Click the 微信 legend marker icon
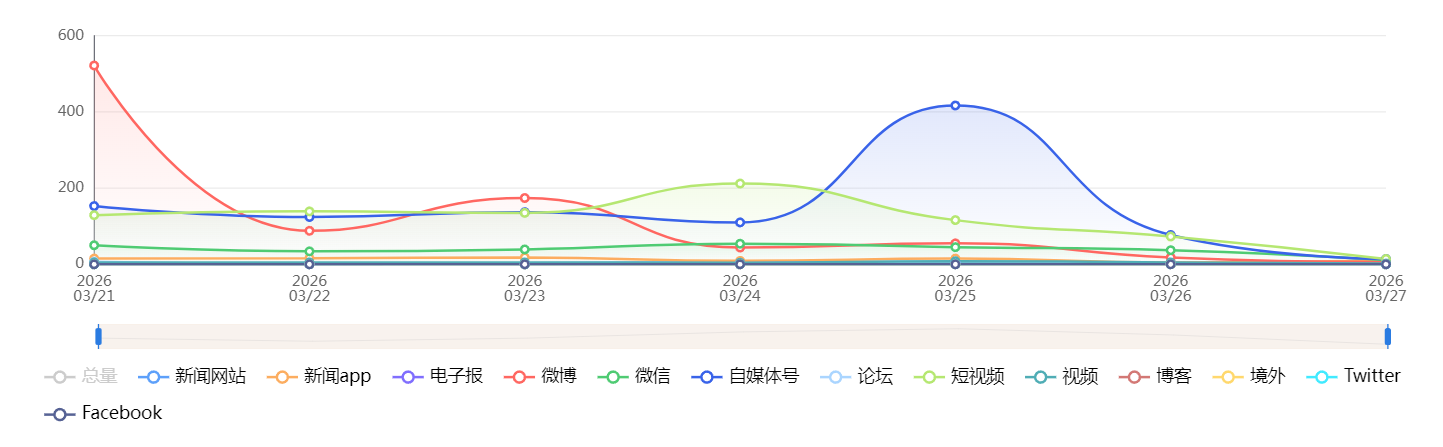 click(610, 377)
